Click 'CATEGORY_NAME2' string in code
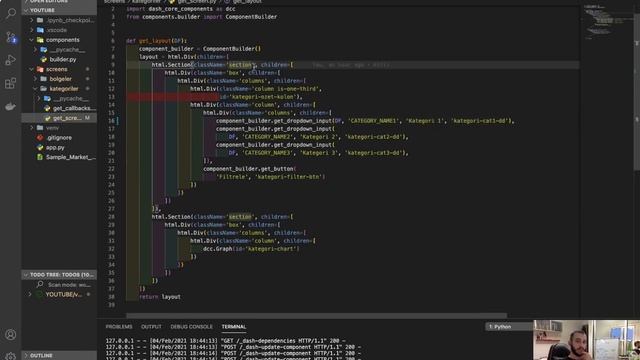 (267, 137)
